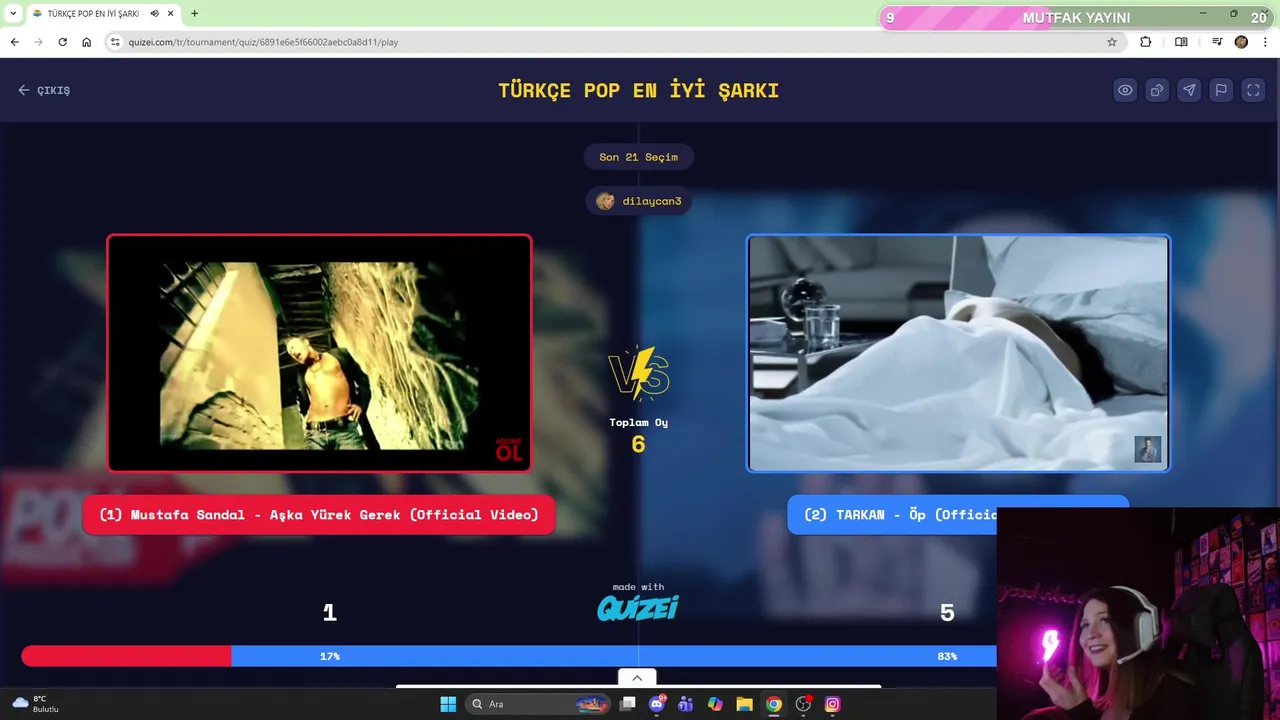Toggle the eye visibility icon in Quizei header
The height and width of the screenshot is (720, 1280).
pos(1125,90)
